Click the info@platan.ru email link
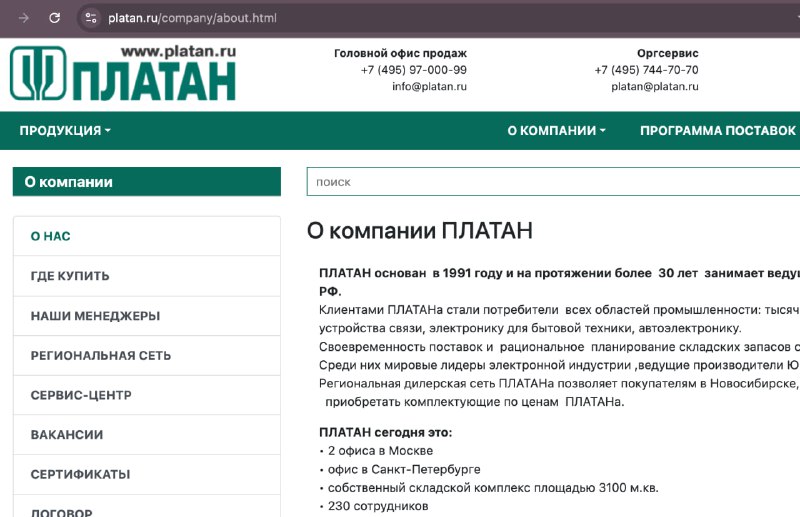 tap(429, 87)
